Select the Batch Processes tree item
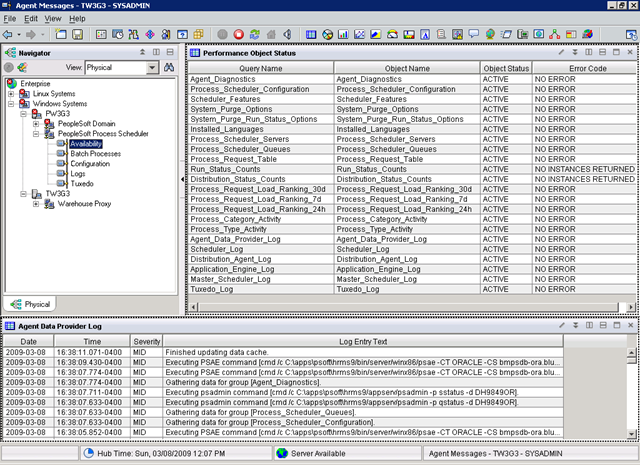The width and height of the screenshot is (640, 465). tap(96, 154)
